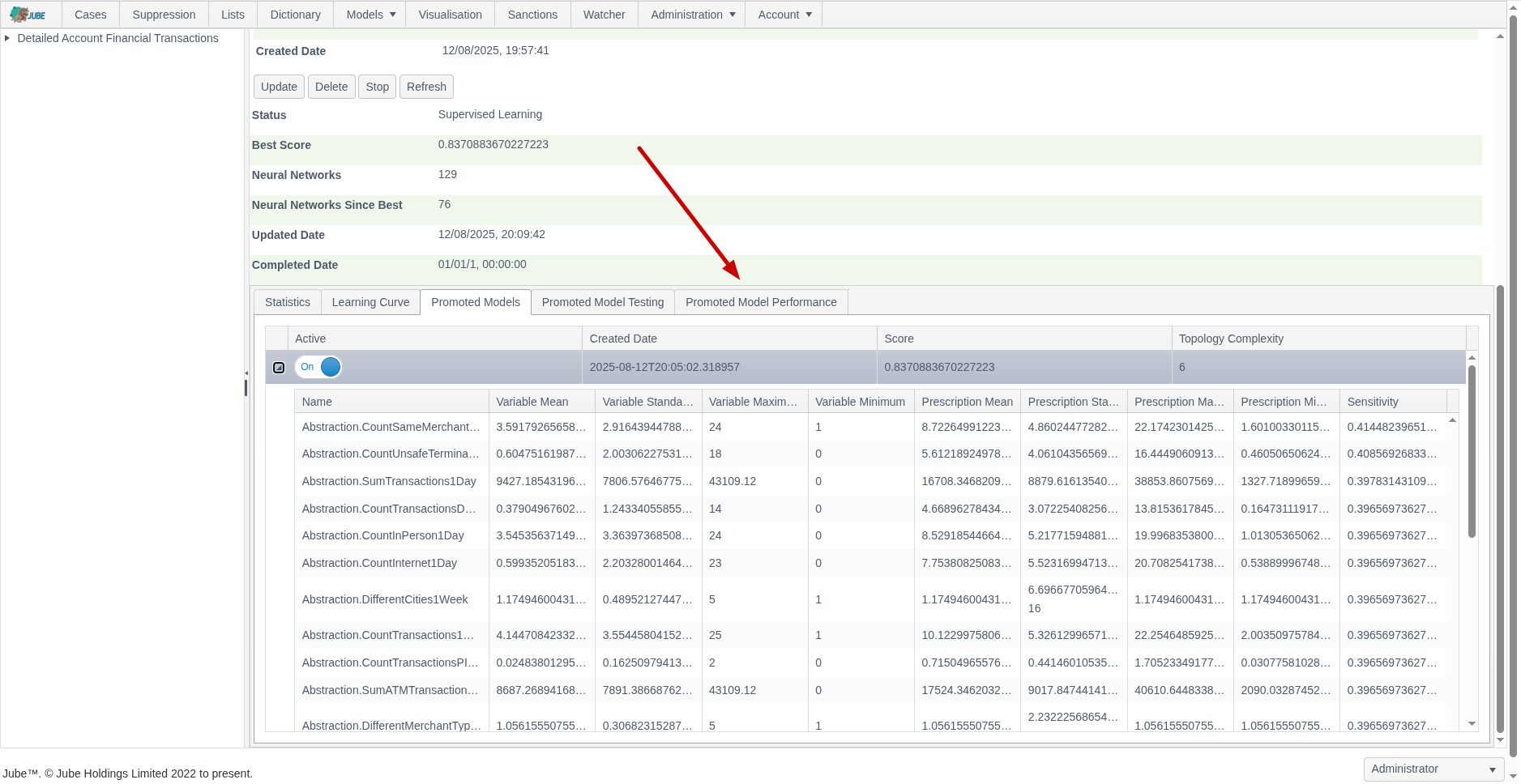Open the Suppression menu item
The height and width of the screenshot is (784, 1521).
click(x=164, y=15)
